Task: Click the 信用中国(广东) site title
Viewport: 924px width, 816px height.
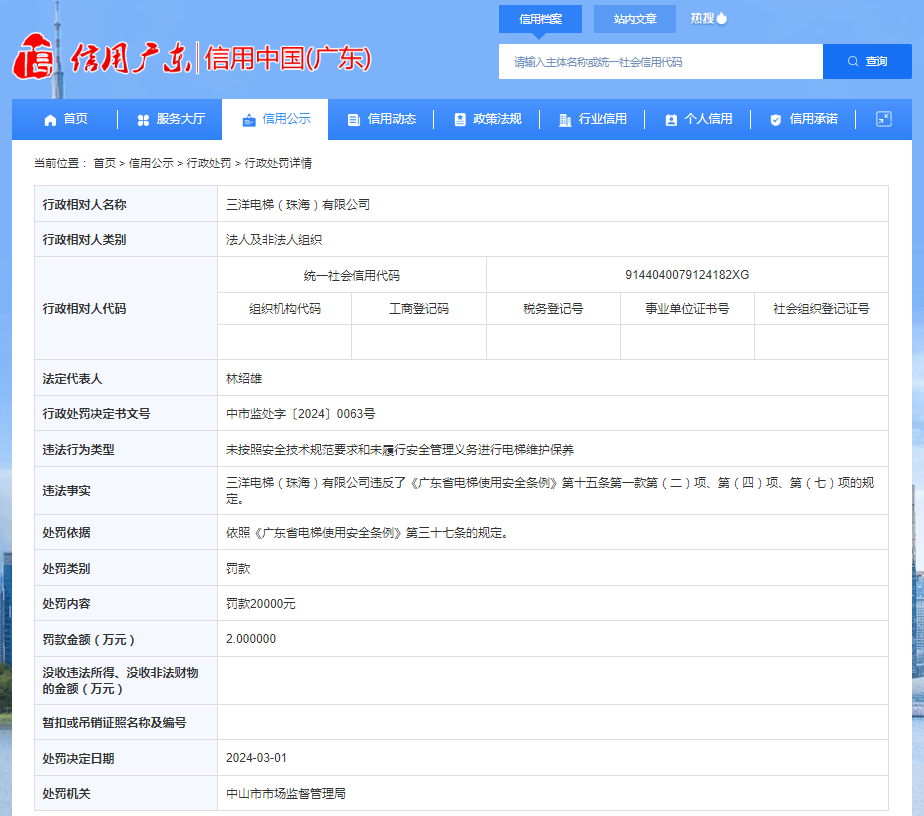Action: [x=288, y=58]
